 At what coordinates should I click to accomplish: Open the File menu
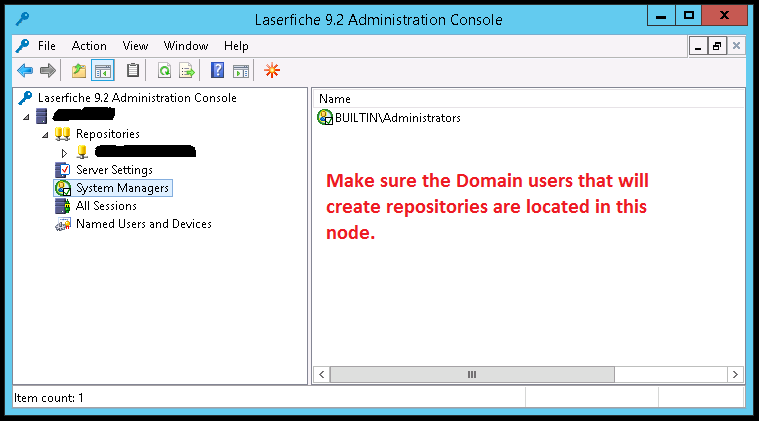pyautogui.click(x=46, y=46)
